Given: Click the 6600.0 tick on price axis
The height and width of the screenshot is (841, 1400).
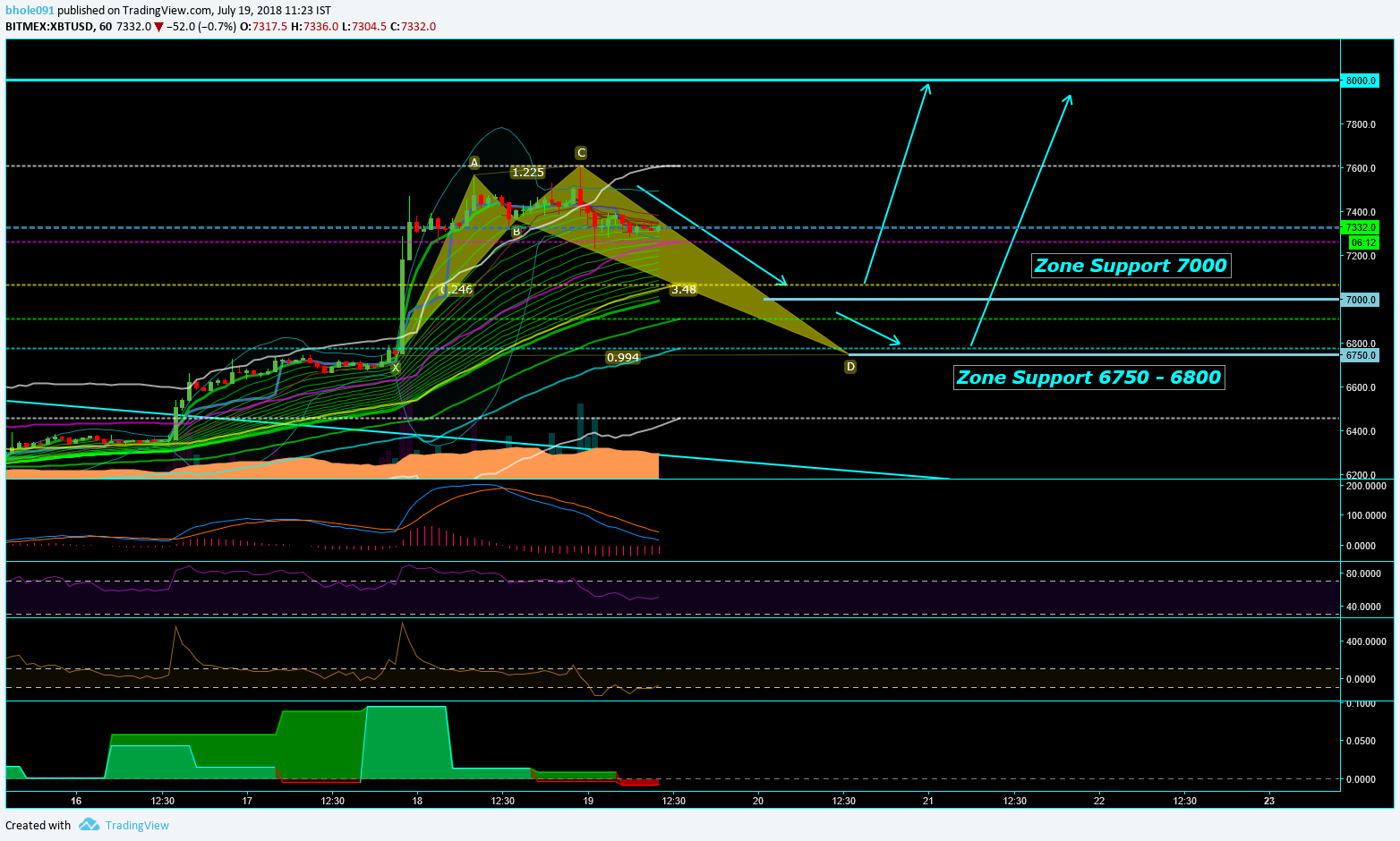Looking at the screenshot, I should click(x=1361, y=387).
